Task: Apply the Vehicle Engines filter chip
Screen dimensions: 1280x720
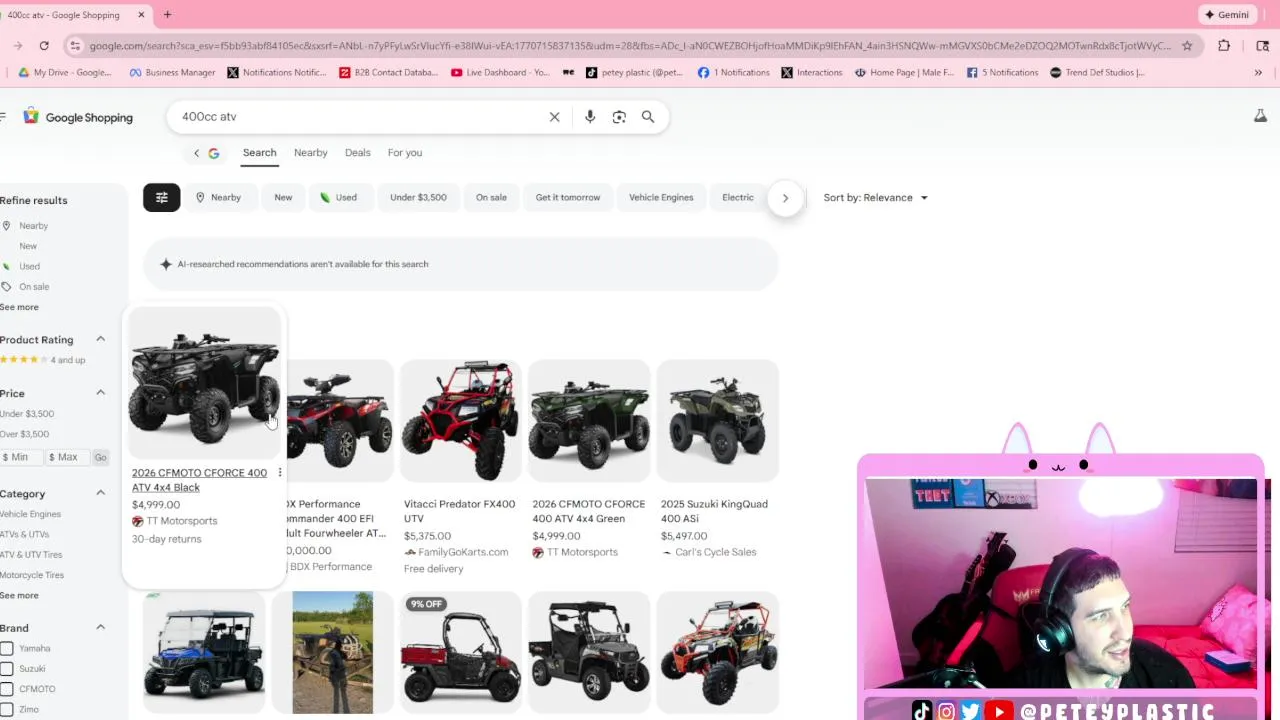Action: 661,197
